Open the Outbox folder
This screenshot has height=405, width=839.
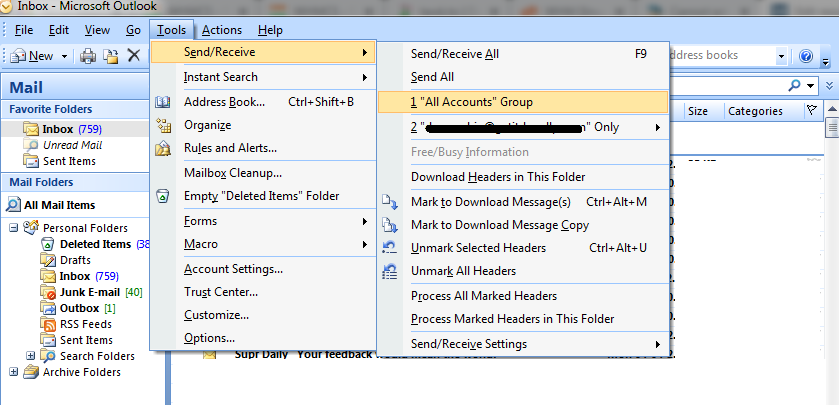pyautogui.click(x=79, y=308)
